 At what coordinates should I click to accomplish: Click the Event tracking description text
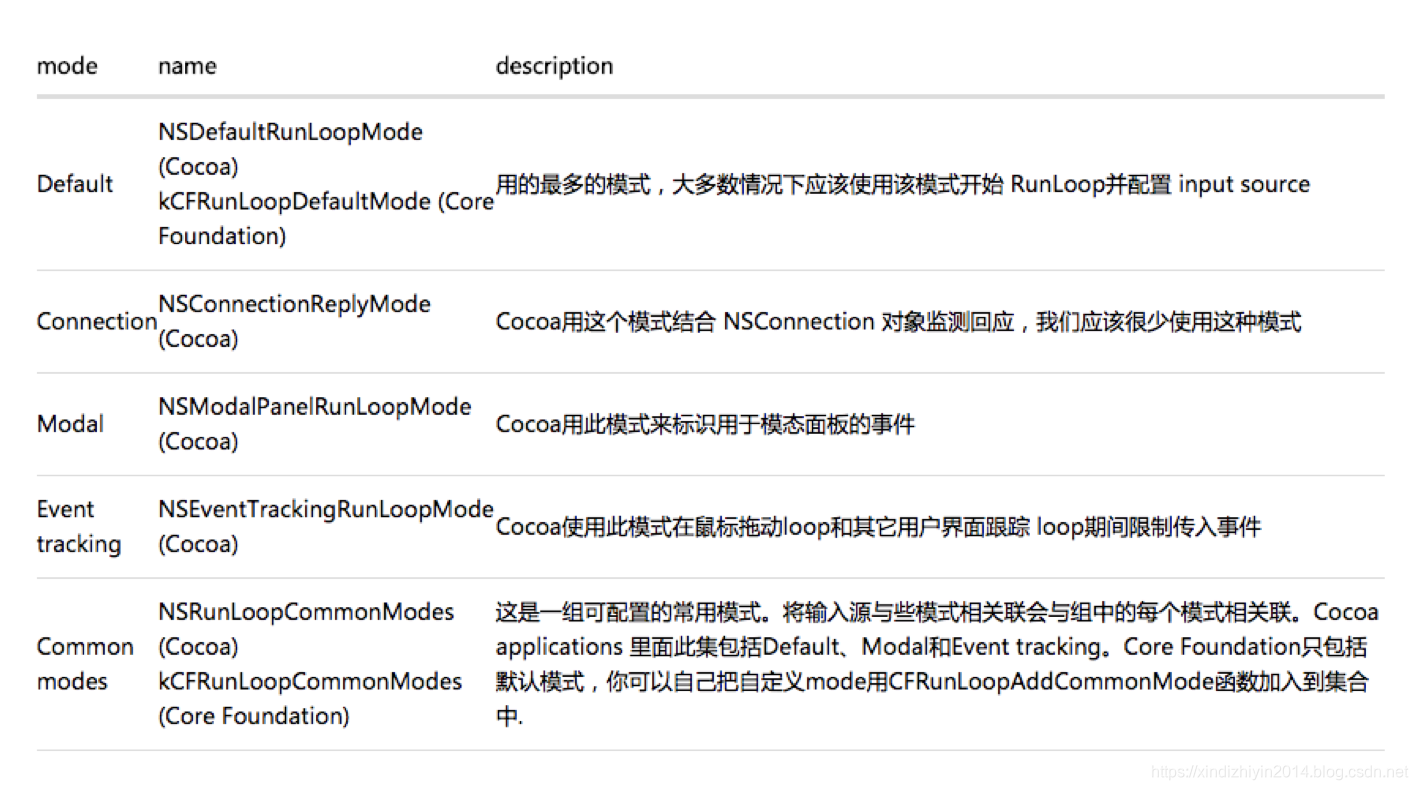pos(878,527)
